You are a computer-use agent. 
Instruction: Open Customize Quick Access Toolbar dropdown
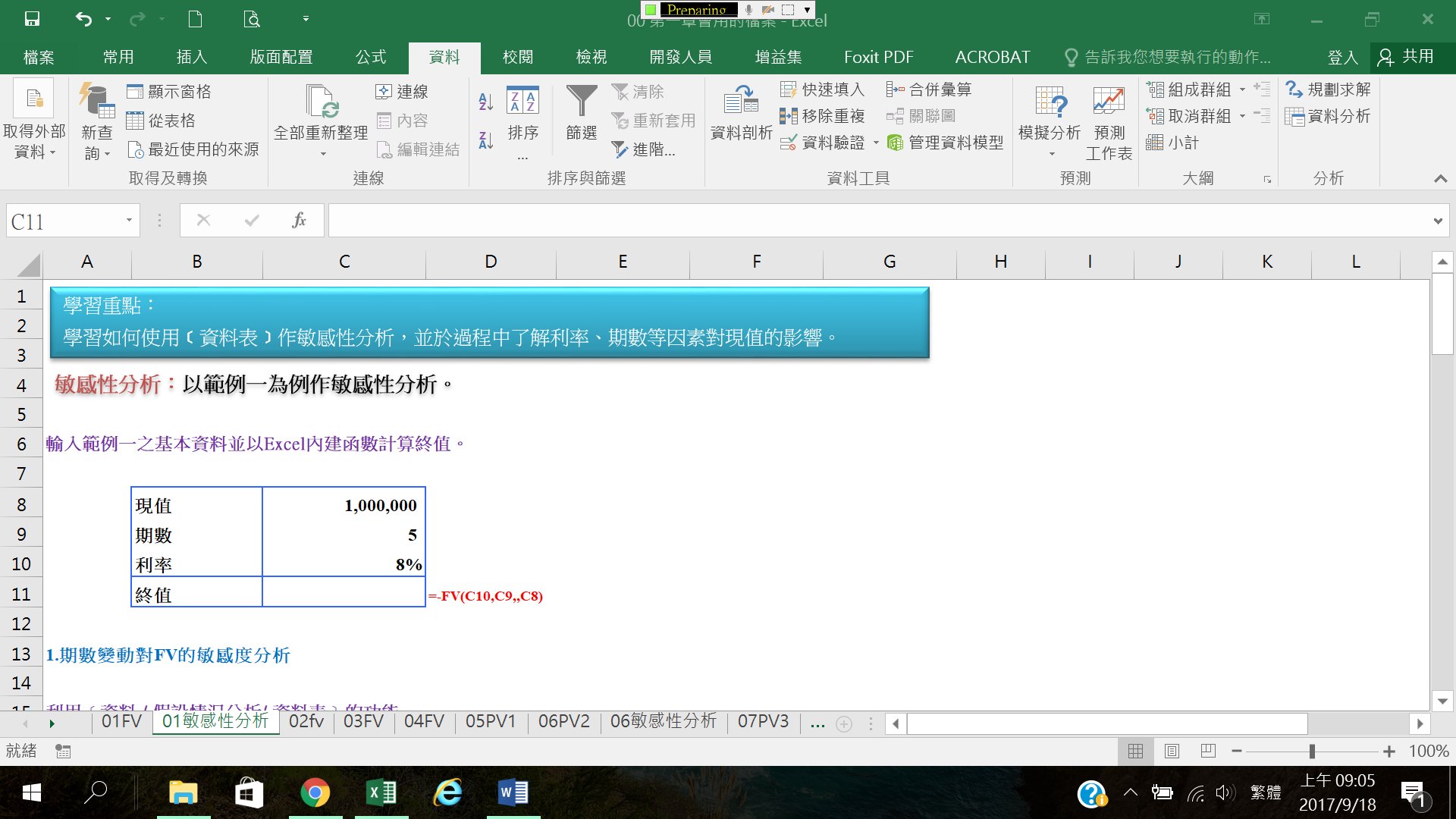[x=306, y=19]
